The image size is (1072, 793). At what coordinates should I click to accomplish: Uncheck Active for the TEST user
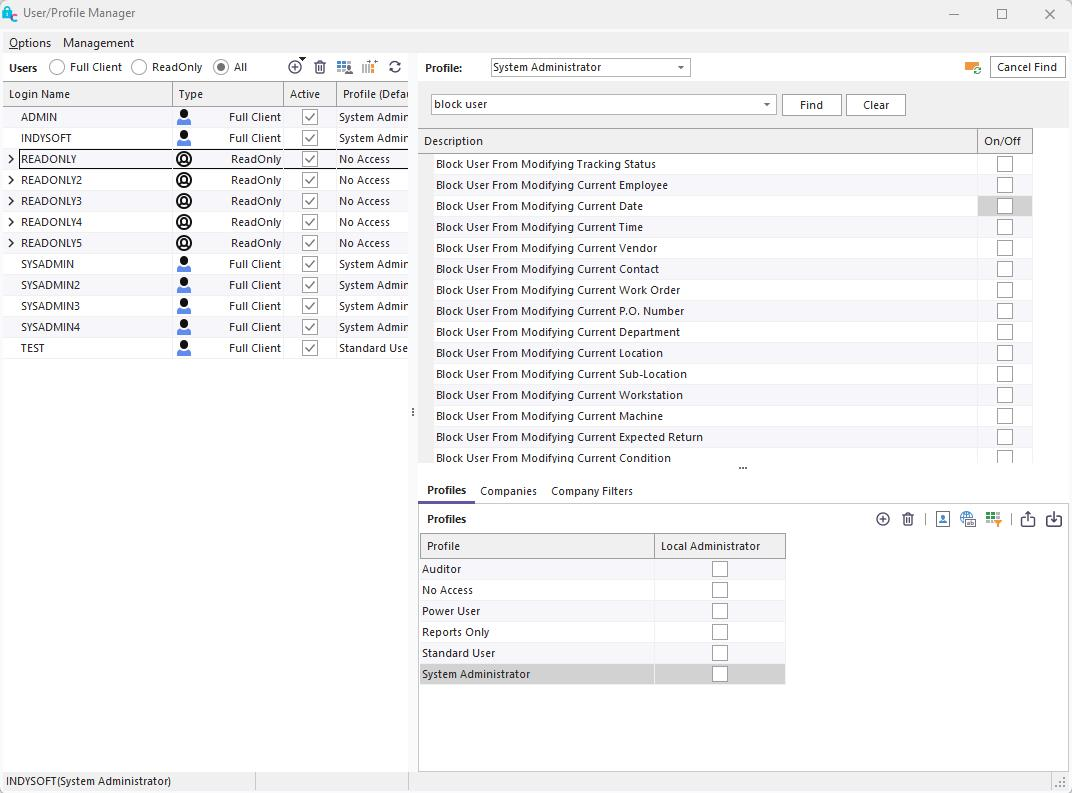pyautogui.click(x=310, y=348)
